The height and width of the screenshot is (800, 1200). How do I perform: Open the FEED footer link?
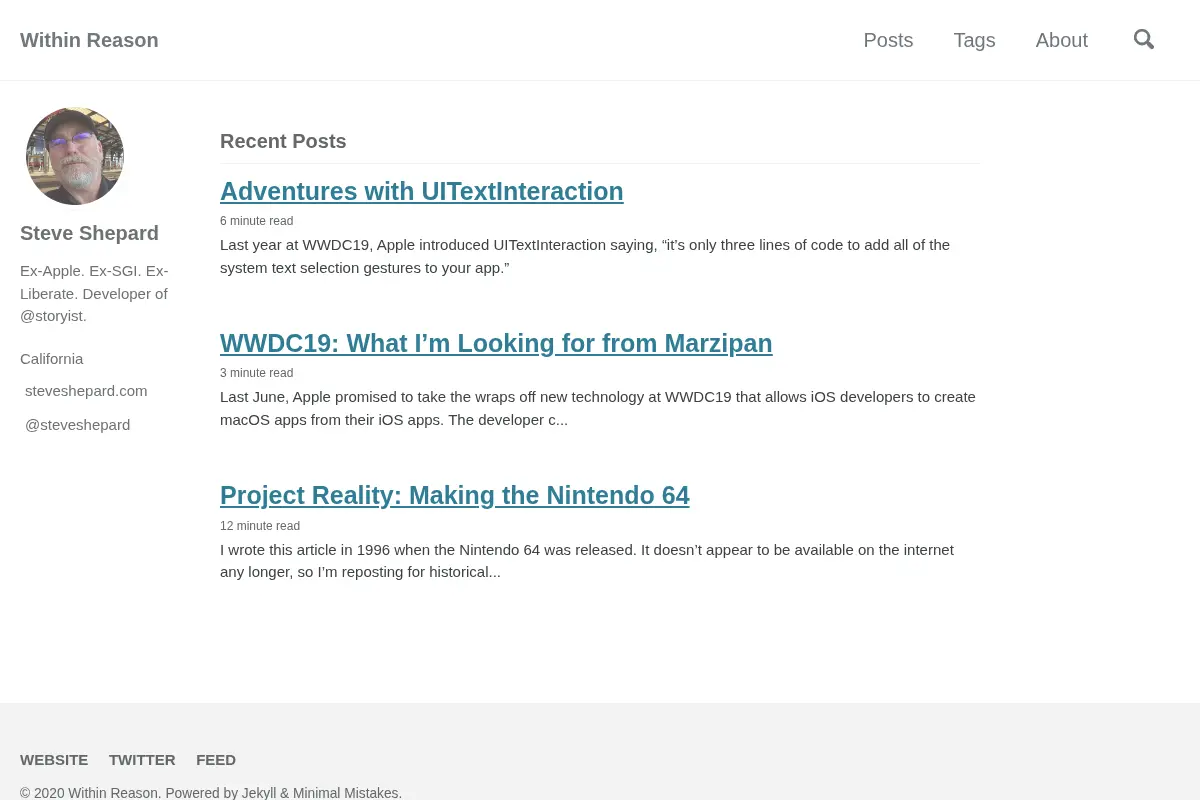point(216,760)
